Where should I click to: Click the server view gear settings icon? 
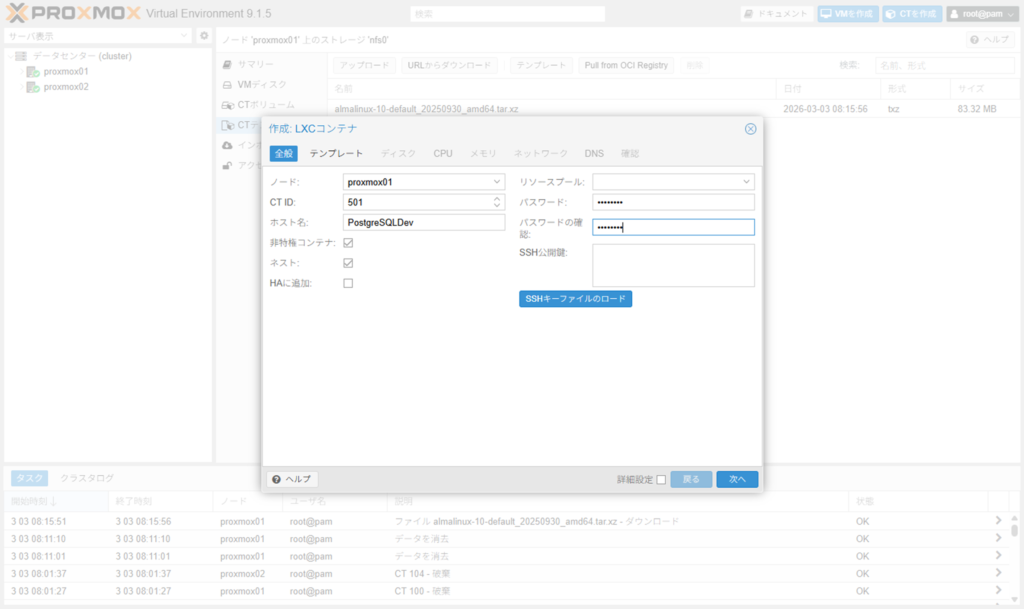click(204, 36)
